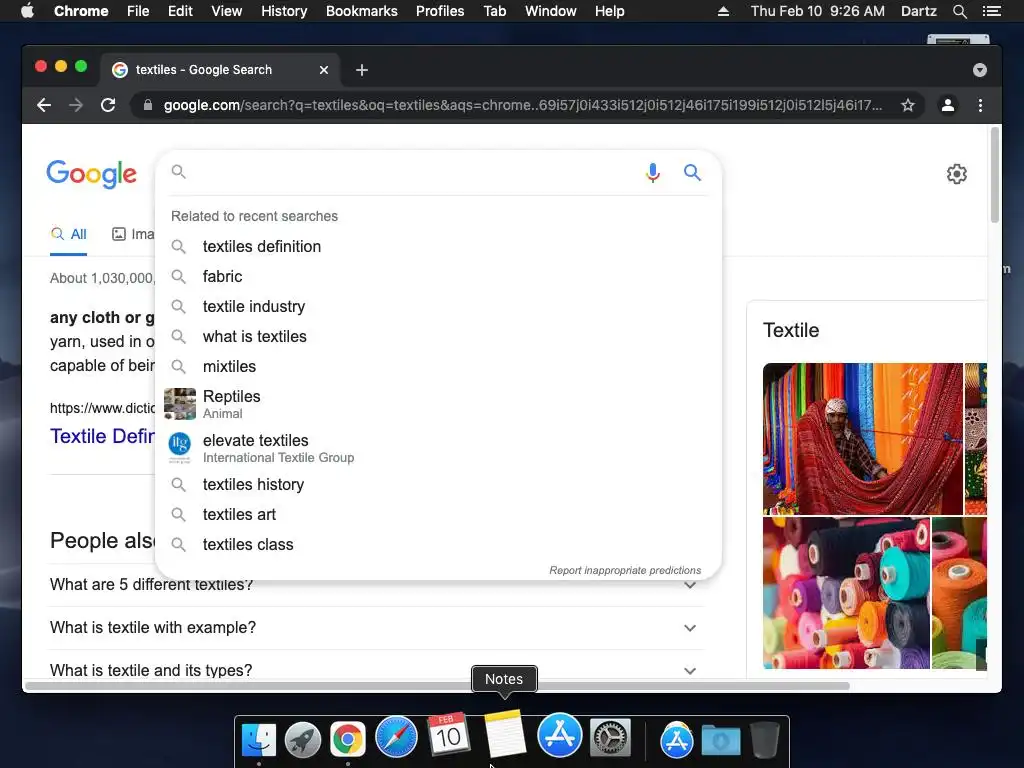Close the textiles Google Search tab
The image size is (1024, 768).
click(324, 70)
